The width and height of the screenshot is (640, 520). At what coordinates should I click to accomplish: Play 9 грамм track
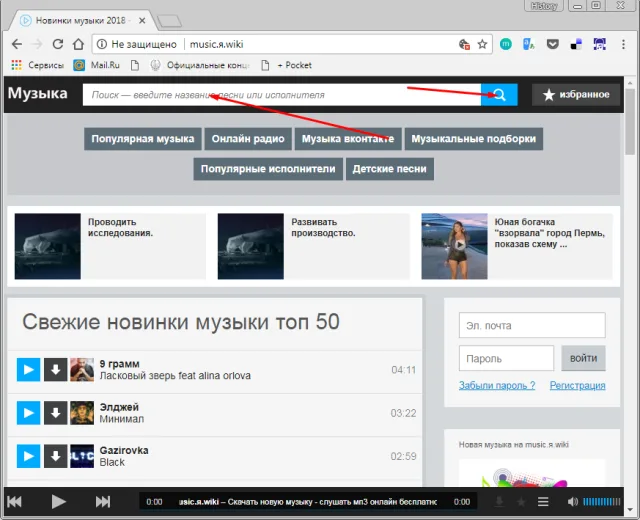29,370
